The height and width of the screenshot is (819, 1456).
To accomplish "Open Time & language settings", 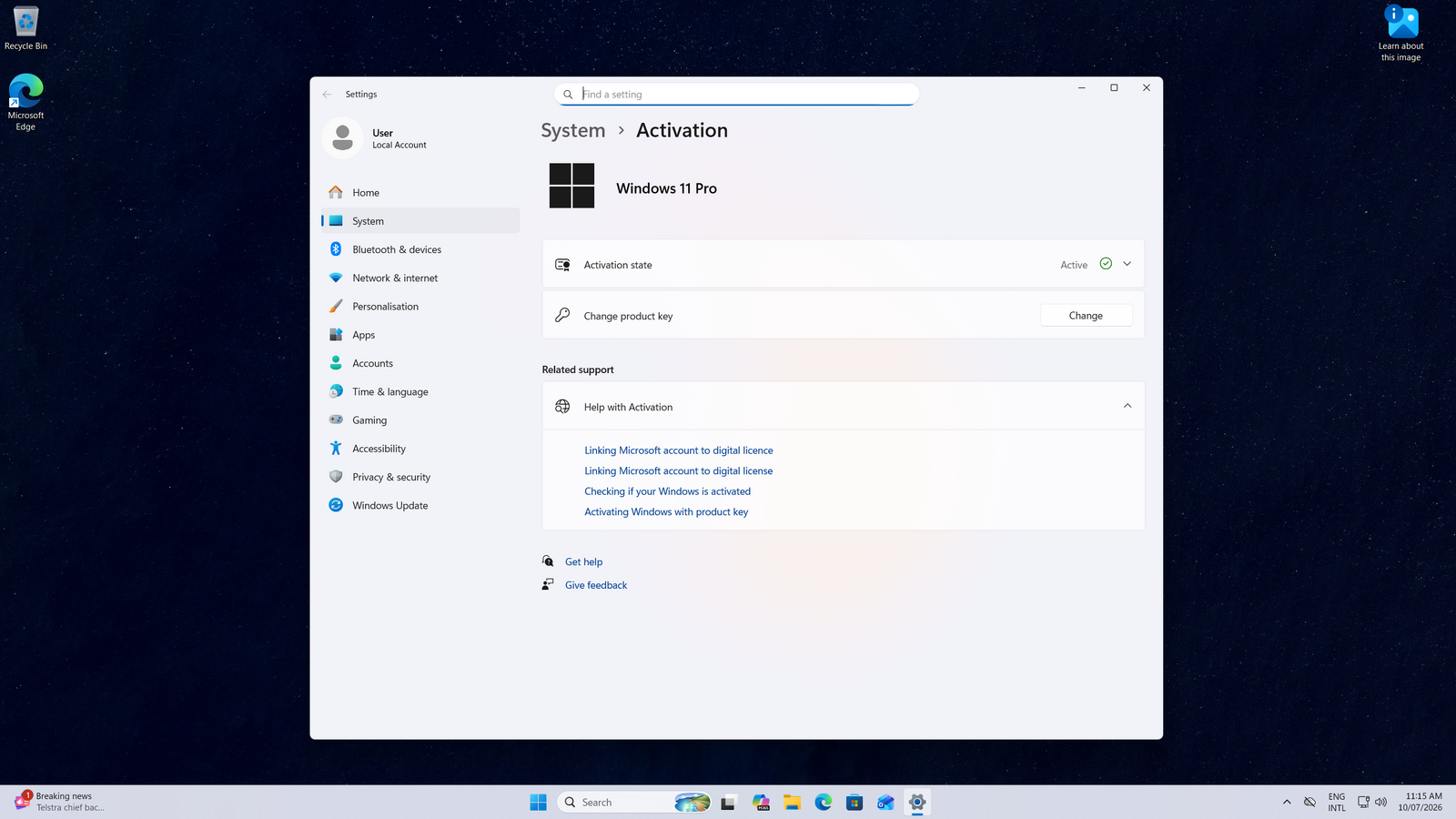I will click(x=420, y=391).
